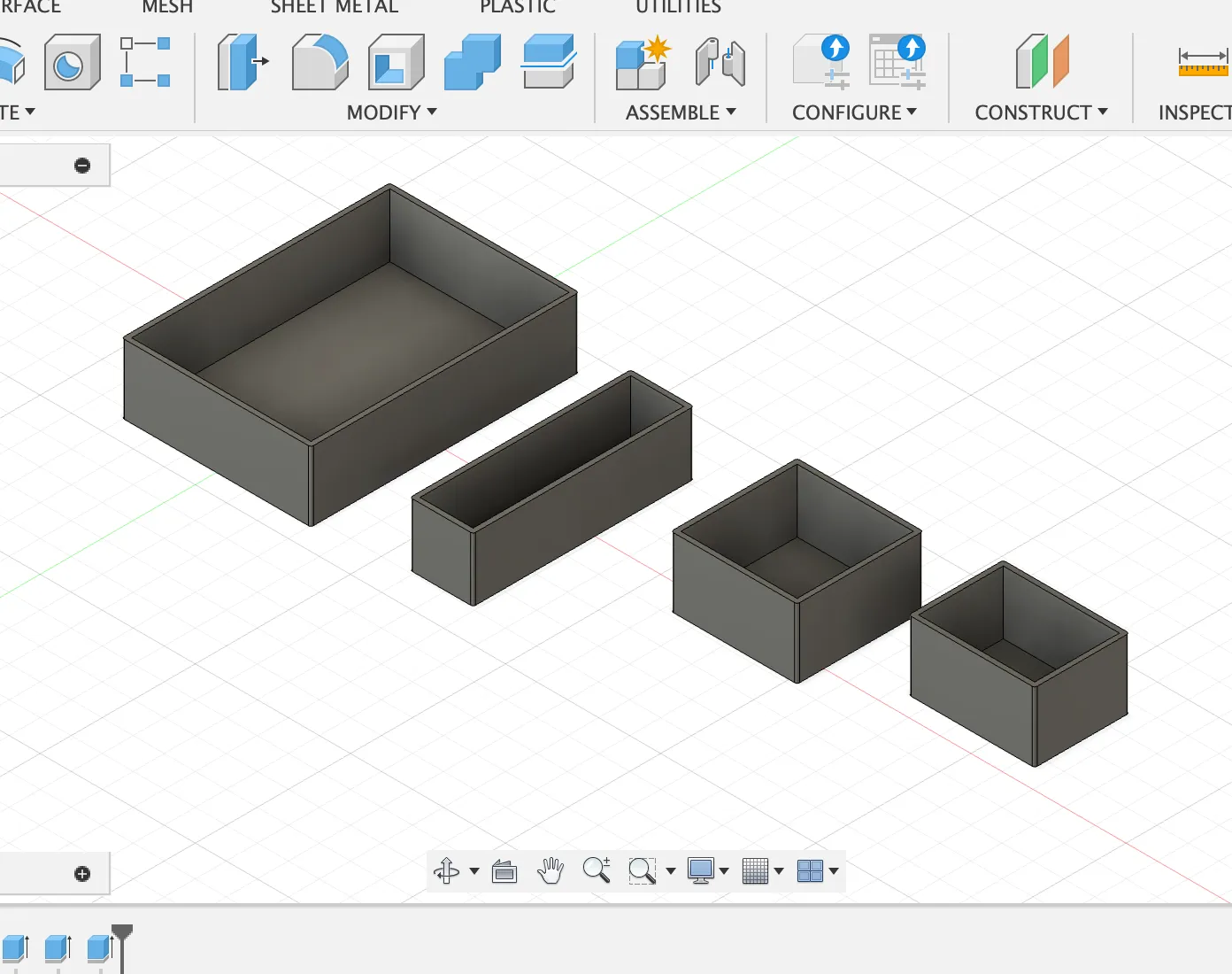Open the PLASTIC tab
This screenshot has height=974, width=1232.
pyautogui.click(x=518, y=7)
